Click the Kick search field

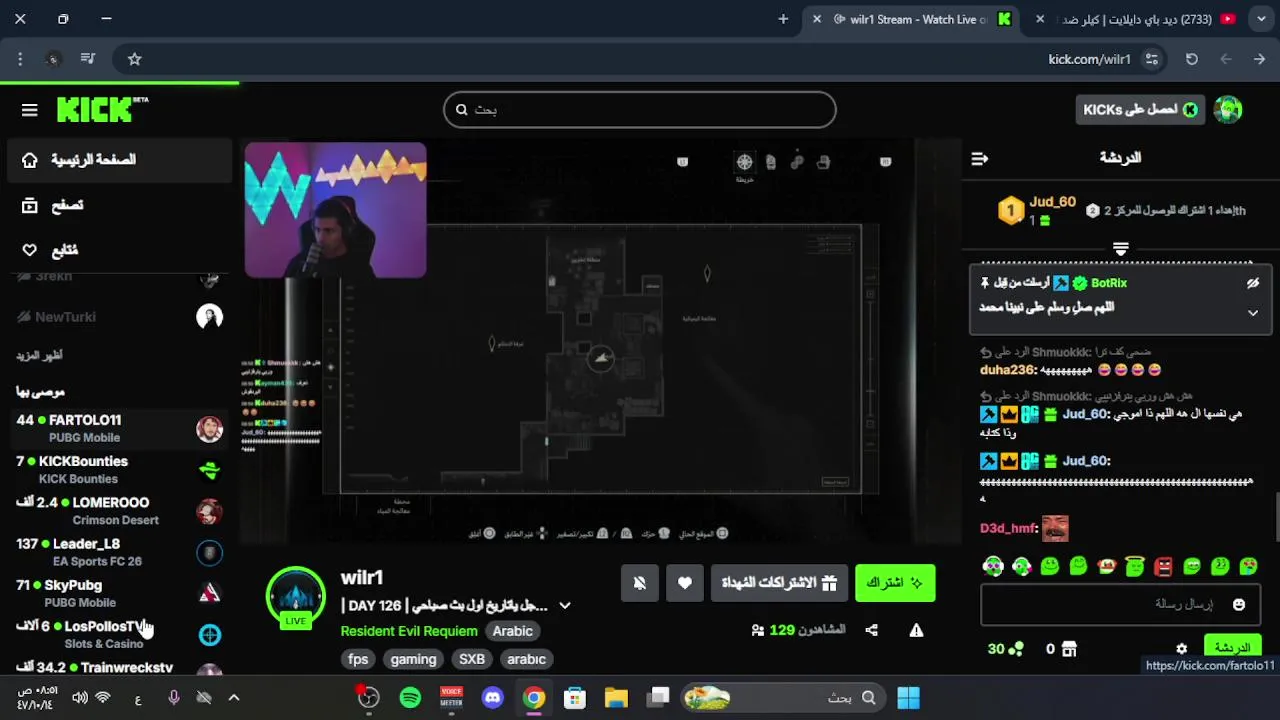[x=640, y=110]
